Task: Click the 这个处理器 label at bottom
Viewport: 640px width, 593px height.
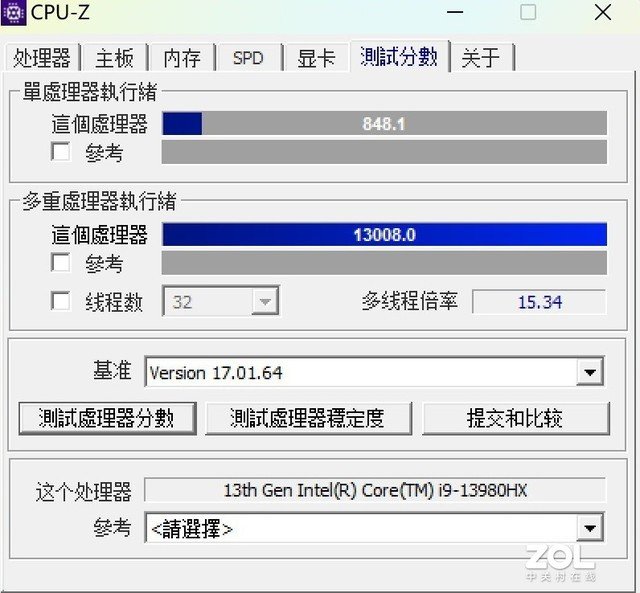Action: tap(83, 491)
